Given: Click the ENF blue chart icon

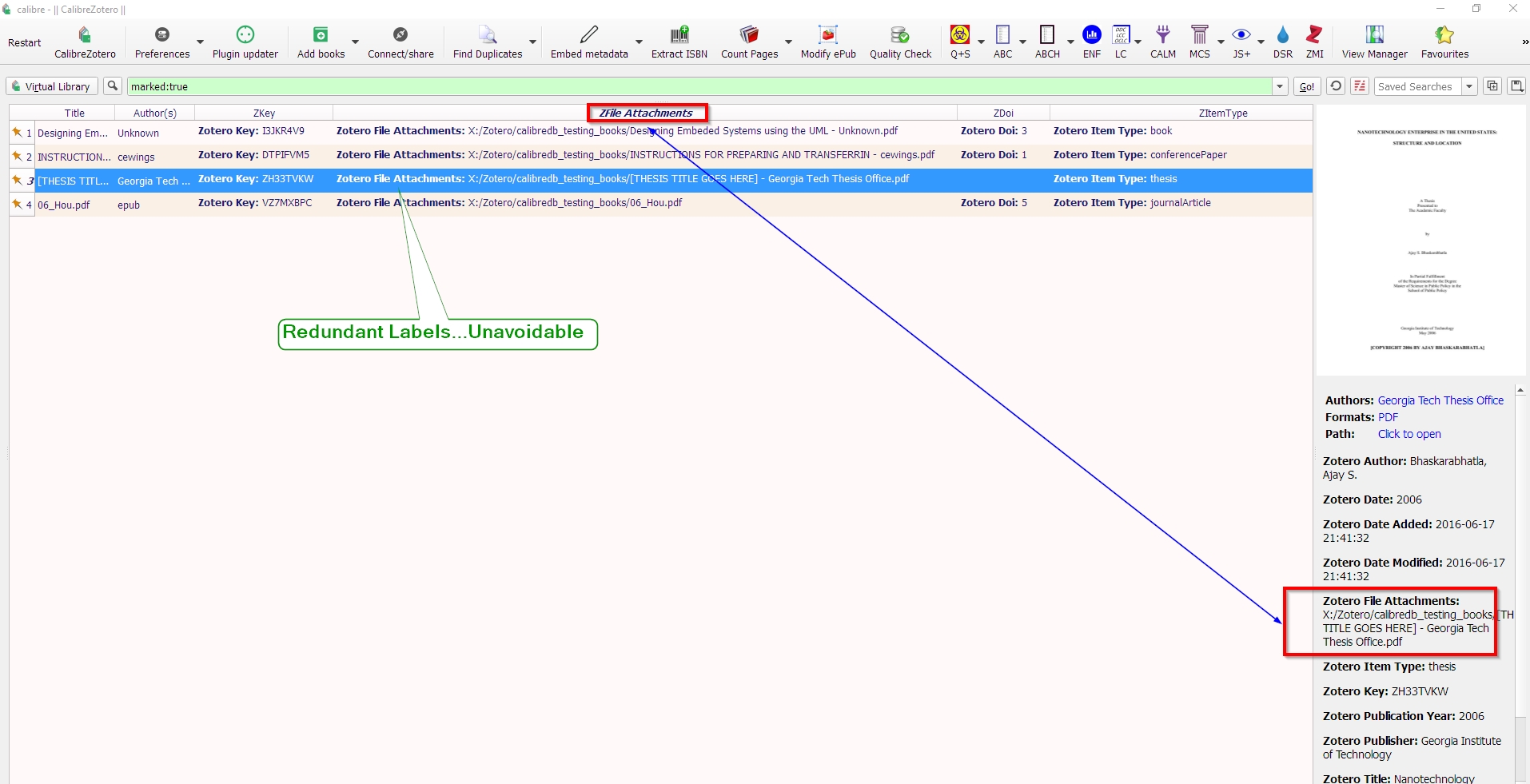Looking at the screenshot, I should click(1092, 34).
